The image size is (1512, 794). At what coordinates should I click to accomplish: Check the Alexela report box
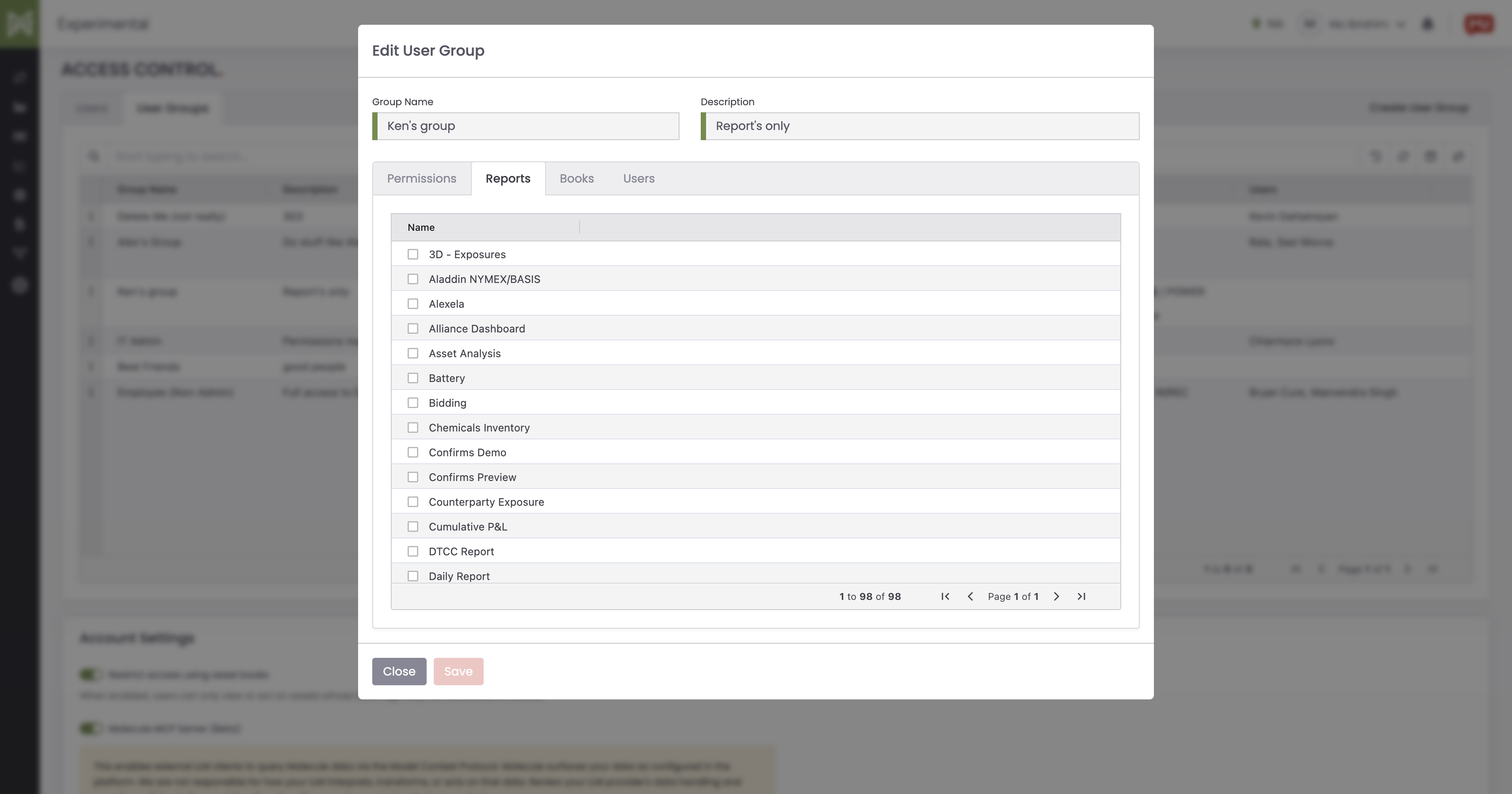[x=412, y=303]
